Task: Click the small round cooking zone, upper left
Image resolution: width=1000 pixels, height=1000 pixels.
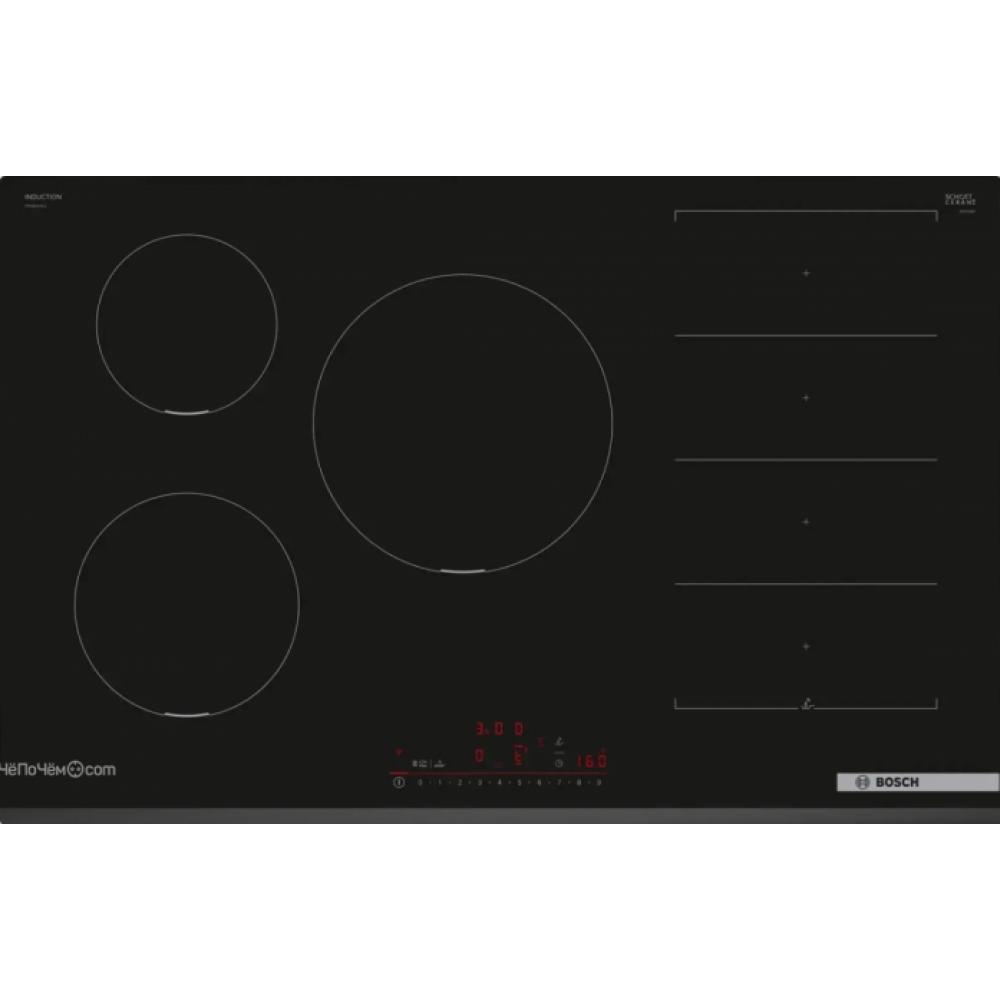Action: tap(187, 325)
